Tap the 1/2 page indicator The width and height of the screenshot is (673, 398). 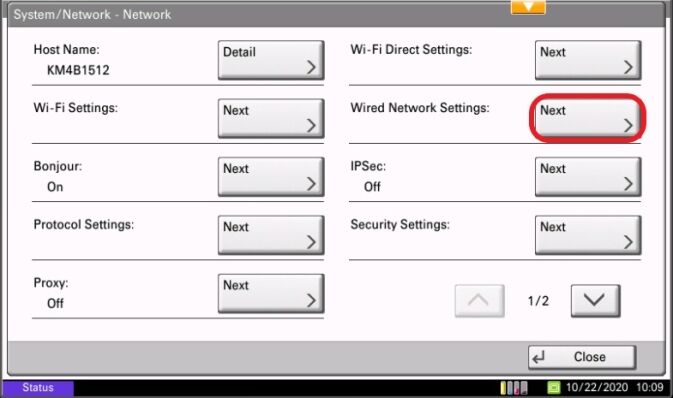(538, 301)
